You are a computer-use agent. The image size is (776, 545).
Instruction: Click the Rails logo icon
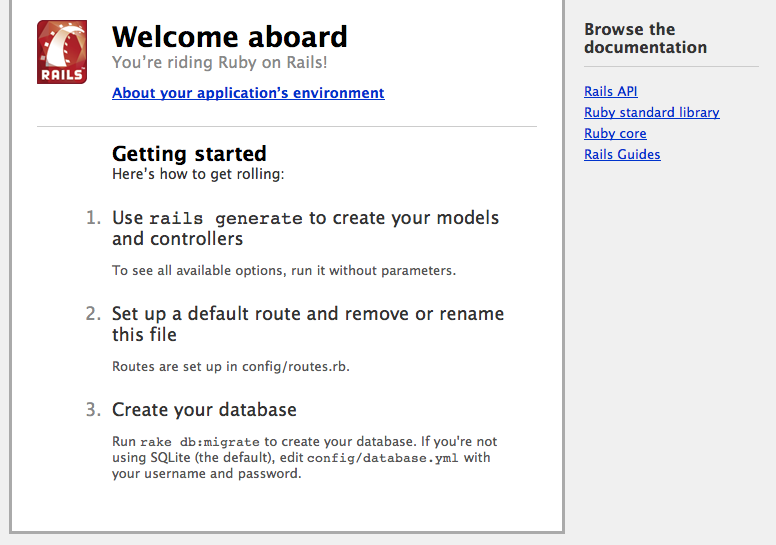click(x=62, y=52)
